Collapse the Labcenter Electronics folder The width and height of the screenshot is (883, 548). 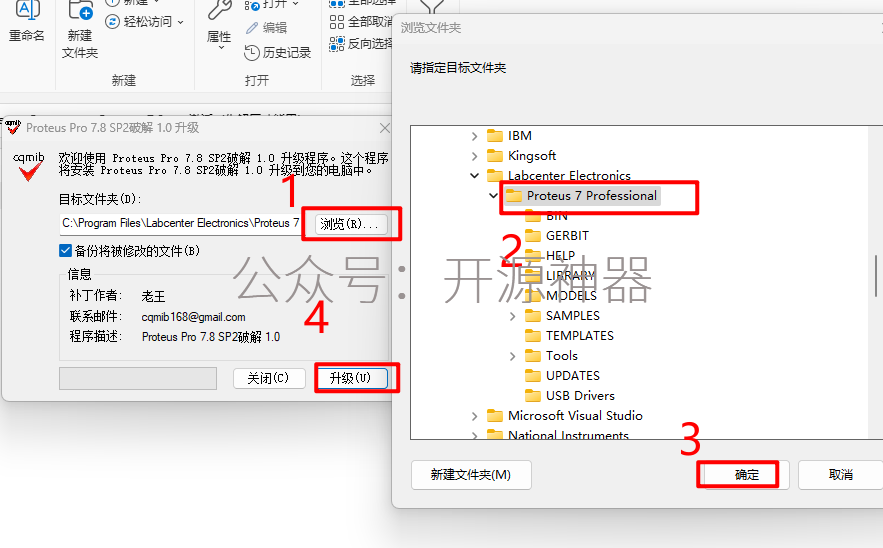[474, 176]
